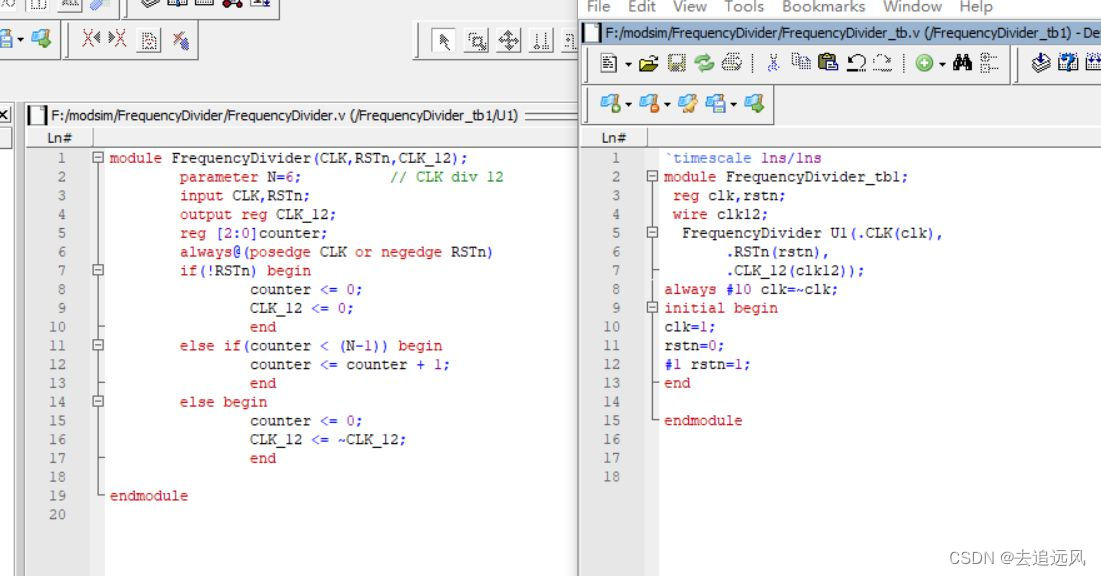Click the Compile stack icon with blue arrow

click(x=1041, y=63)
